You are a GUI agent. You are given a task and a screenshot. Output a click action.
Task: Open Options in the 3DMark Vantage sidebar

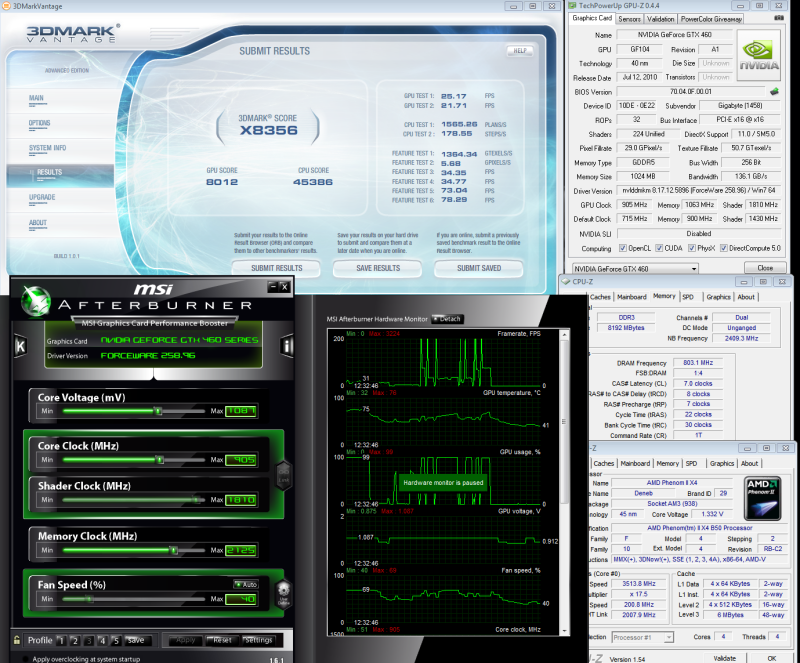point(40,123)
